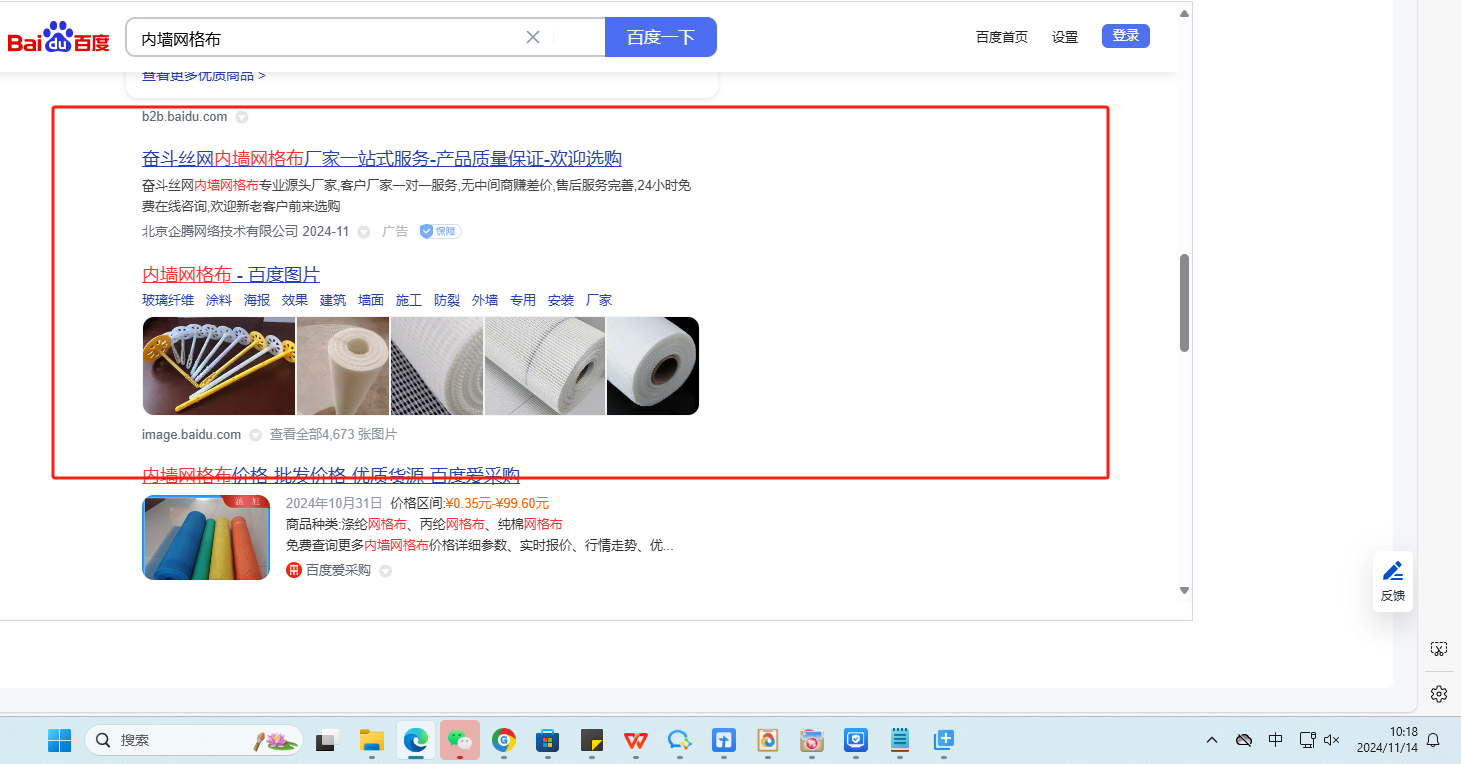Expand the arrow beside image.baidu.com
The height and width of the screenshot is (764, 1461).
coord(255,435)
